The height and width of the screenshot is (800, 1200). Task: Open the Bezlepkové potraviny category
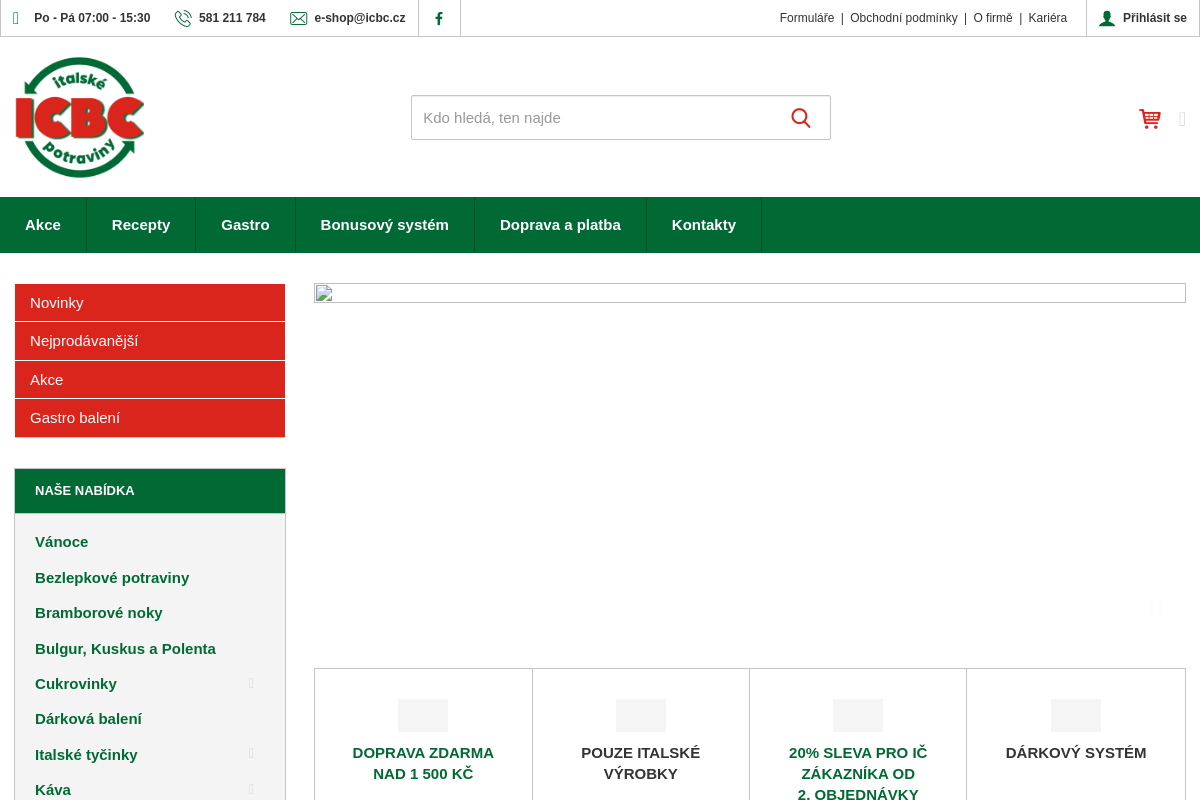(x=112, y=578)
